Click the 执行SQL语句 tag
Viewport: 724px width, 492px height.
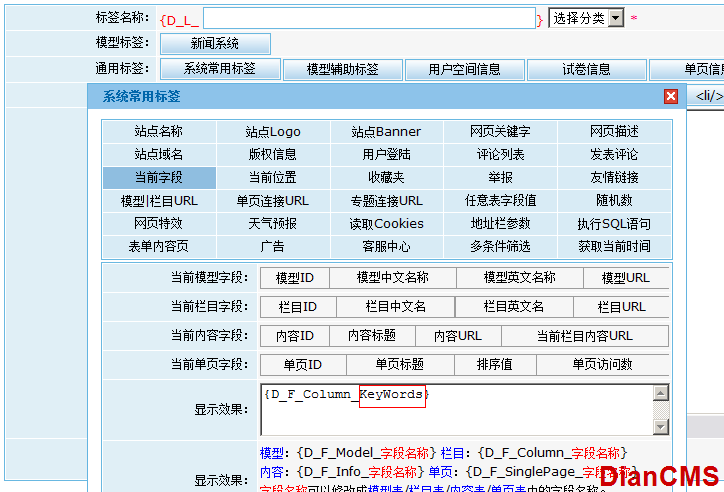coord(614,224)
